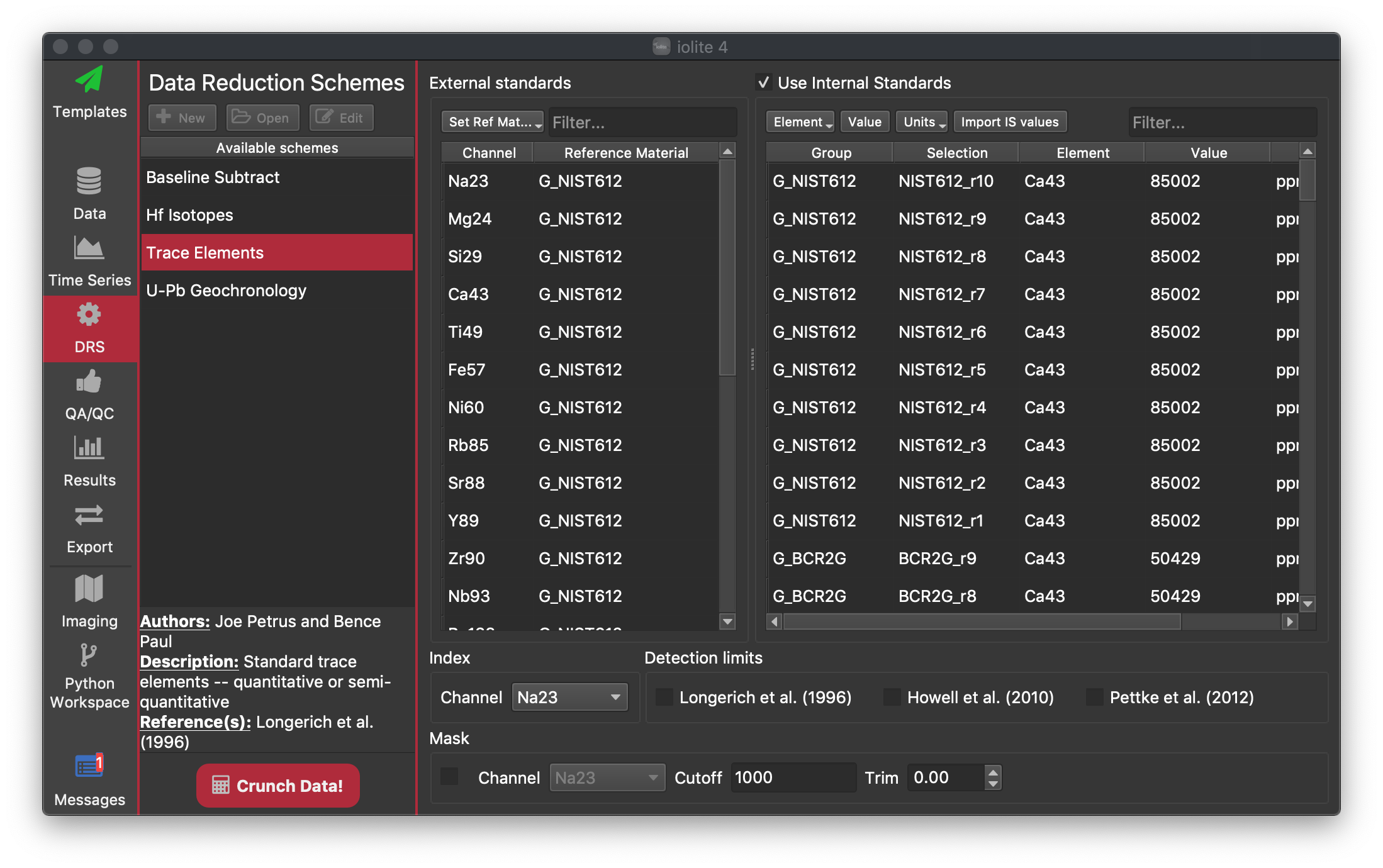Enable Longerich et al. (1996) detection limit
Viewport: 1383px width, 868px height.
coord(664,697)
